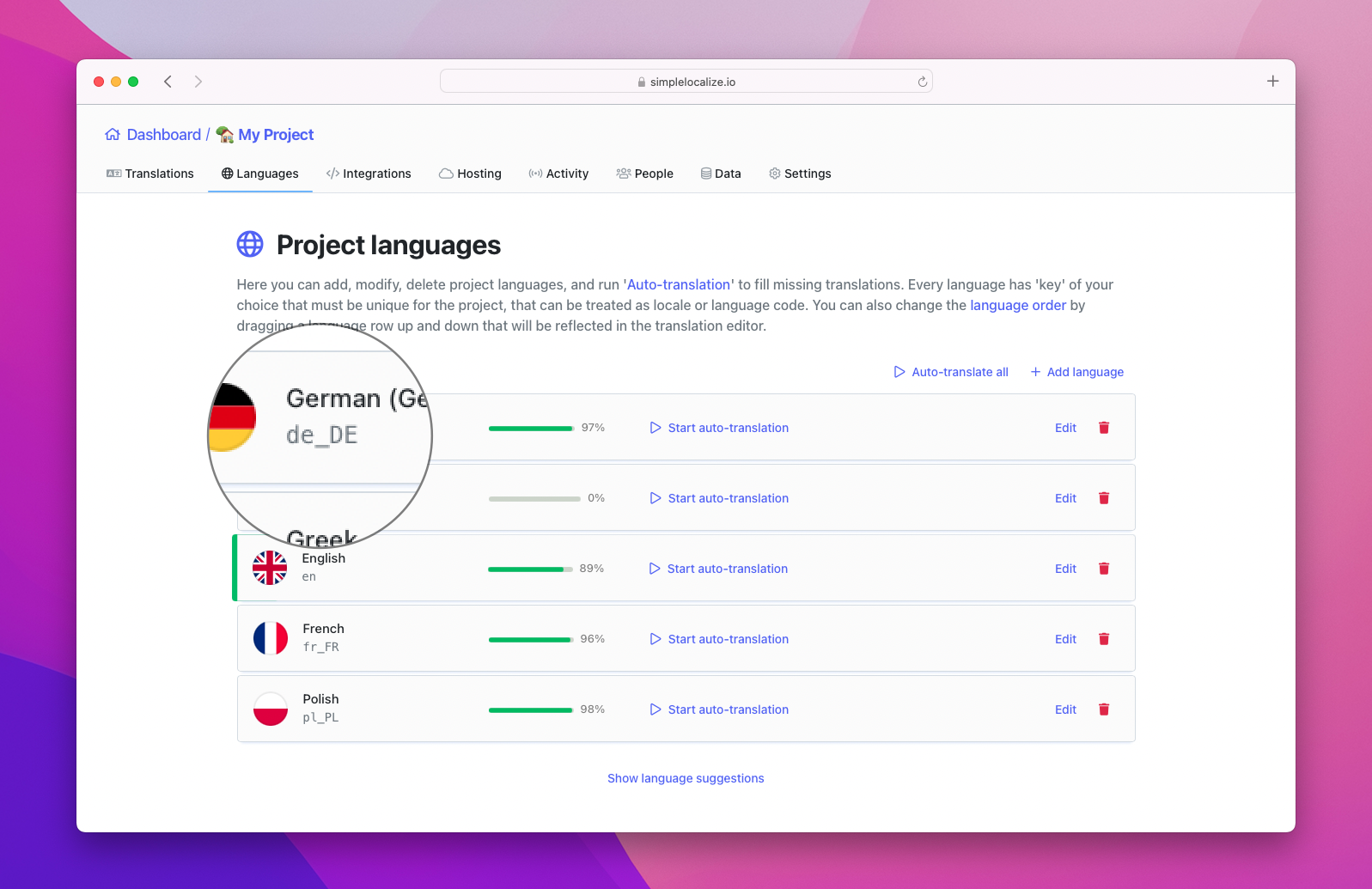Go back in browser history

click(x=168, y=82)
